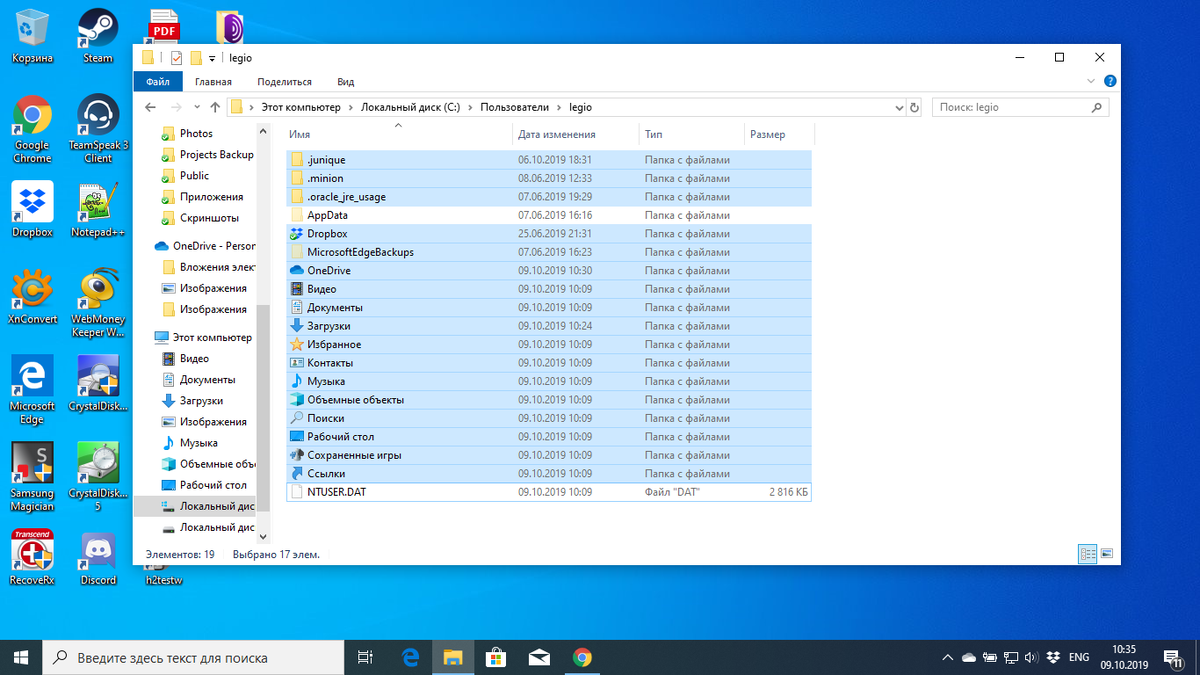Select the OneDrive folder in file list
Screen dimensions: 1200x675
(548, 270)
